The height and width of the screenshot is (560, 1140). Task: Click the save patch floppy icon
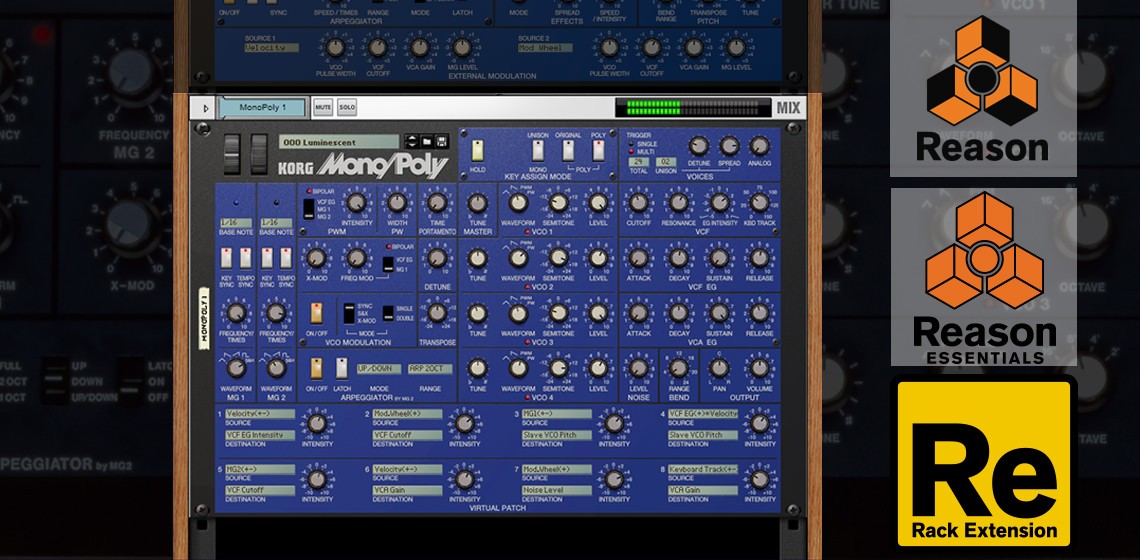pyautogui.click(x=442, y=142)
